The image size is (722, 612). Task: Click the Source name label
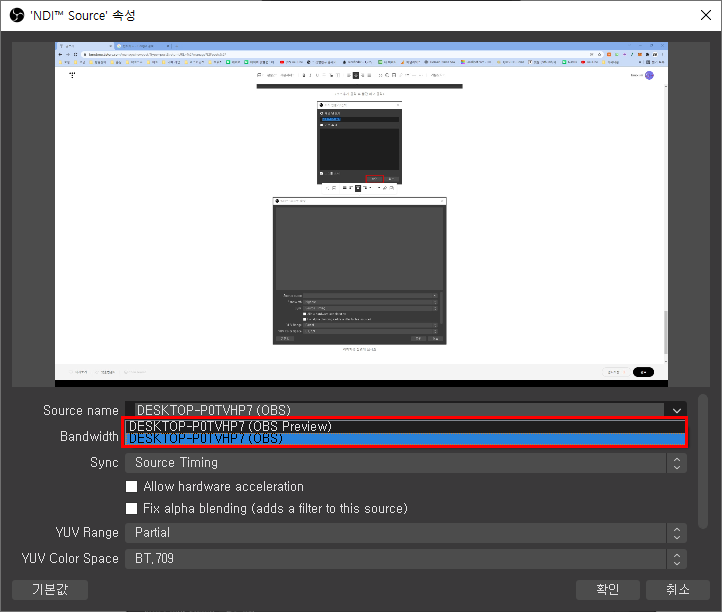[81, 410]
